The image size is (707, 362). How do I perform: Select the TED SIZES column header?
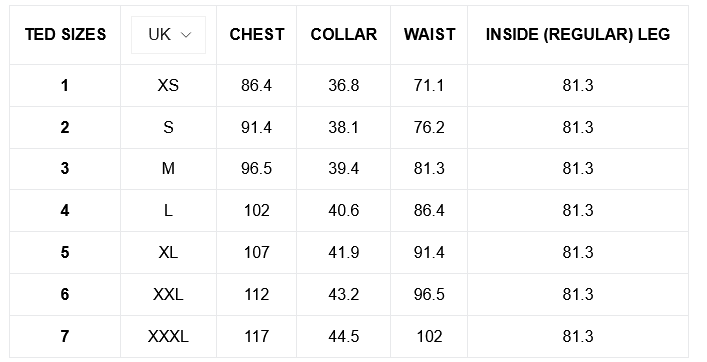[65, 34]
